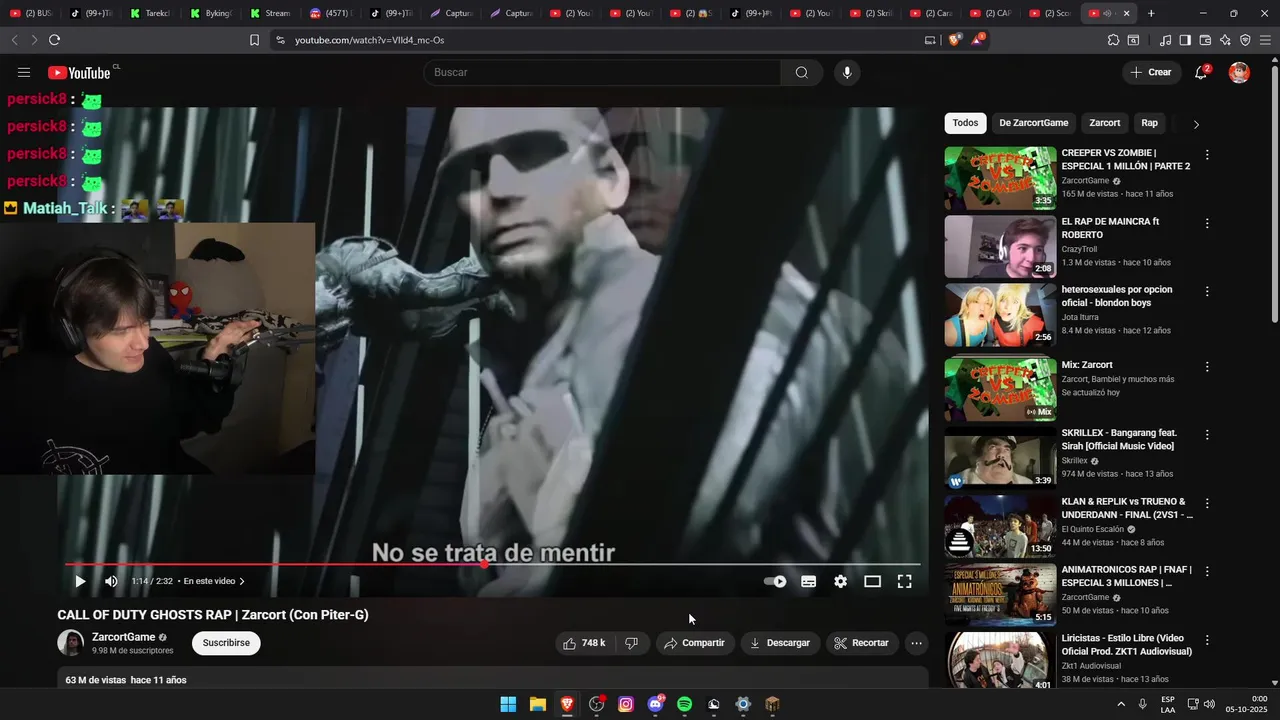Play the paused video
The width and height of the screenshot is (1280, 720).
pyautogui.click(x=80, y=581)
